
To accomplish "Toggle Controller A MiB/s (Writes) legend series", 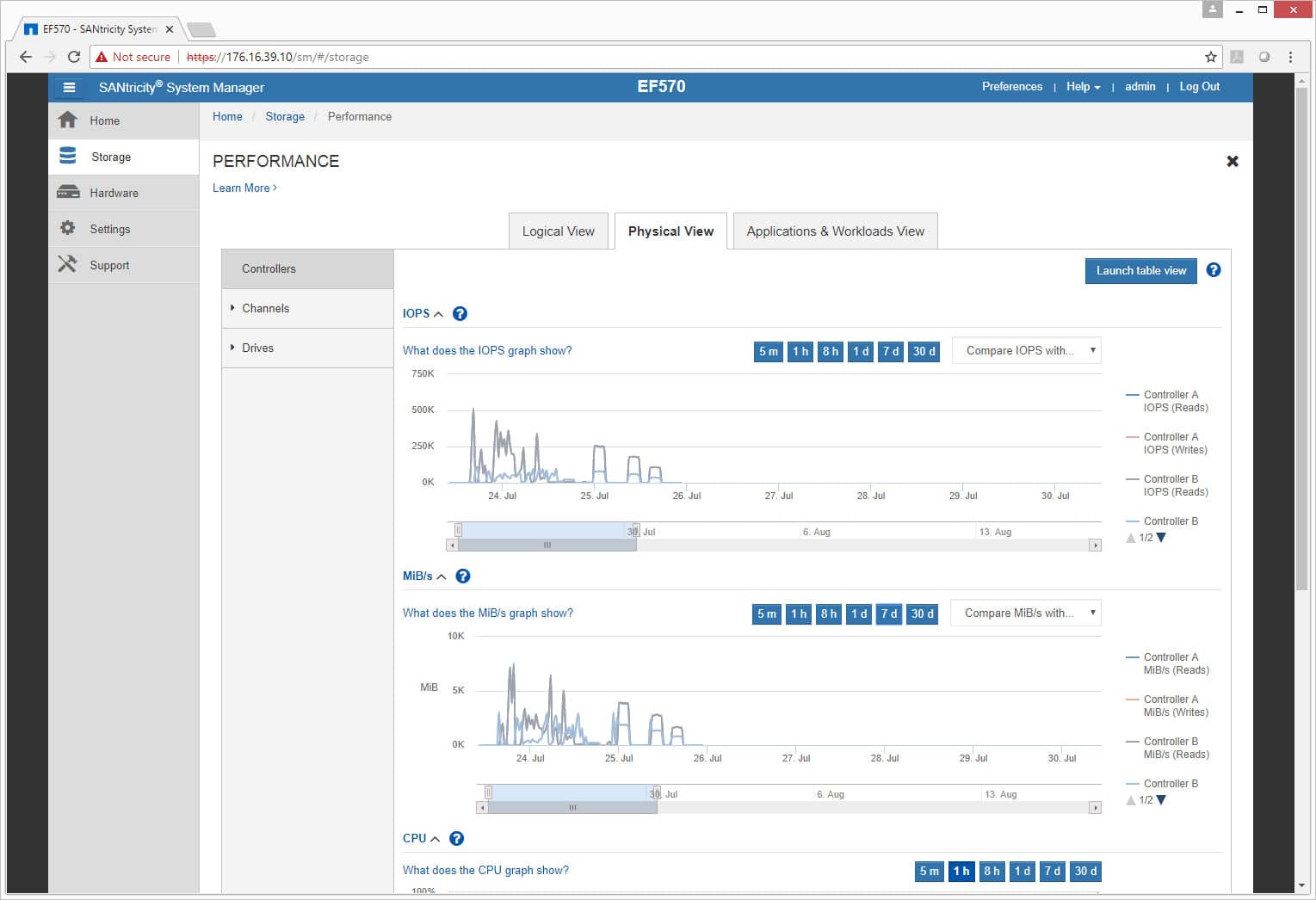I will coord(1167,706).
